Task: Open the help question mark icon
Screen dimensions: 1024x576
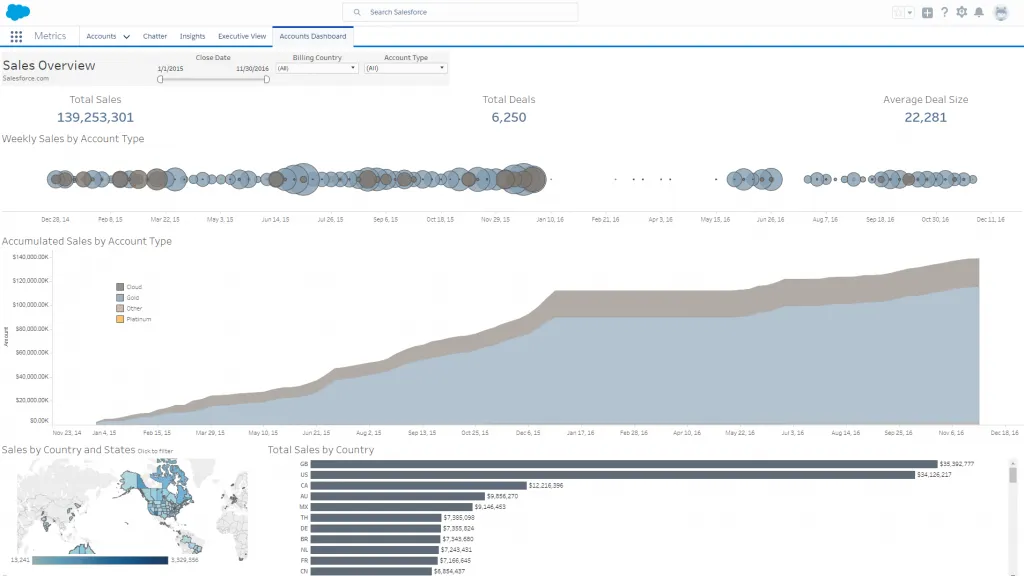Action: click(944, 12)
